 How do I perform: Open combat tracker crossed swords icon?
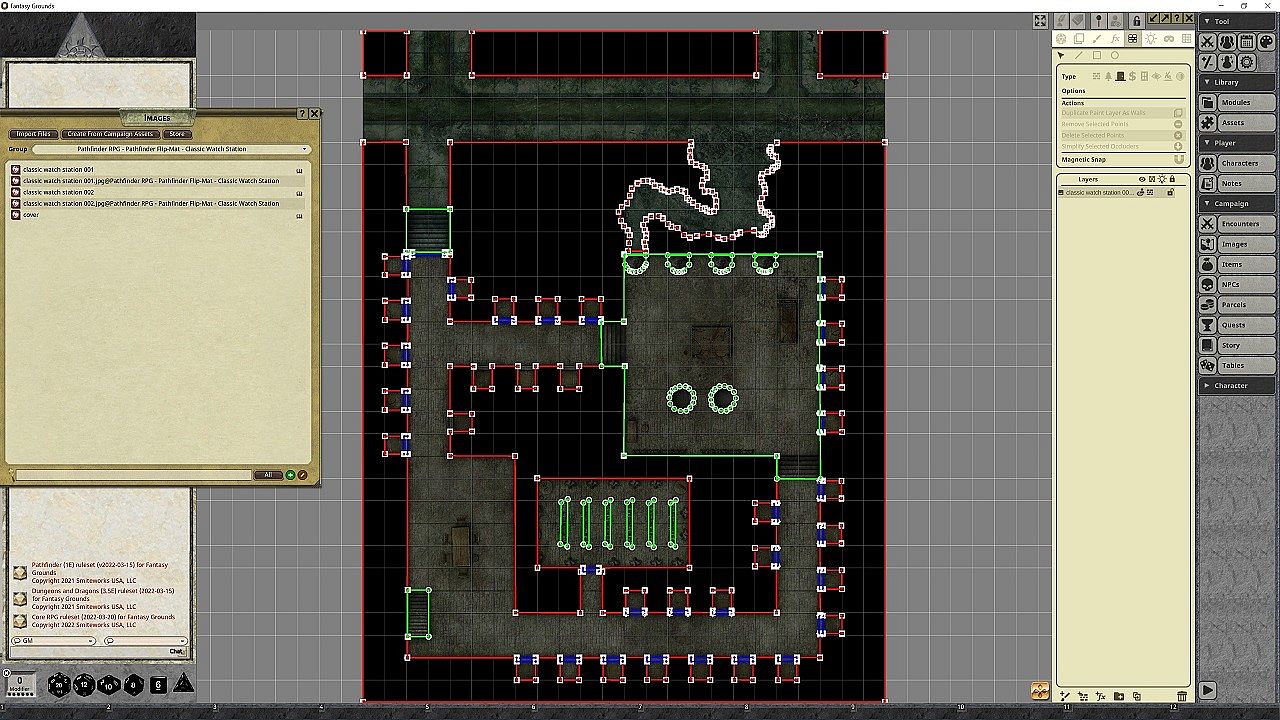point(1208,42)
